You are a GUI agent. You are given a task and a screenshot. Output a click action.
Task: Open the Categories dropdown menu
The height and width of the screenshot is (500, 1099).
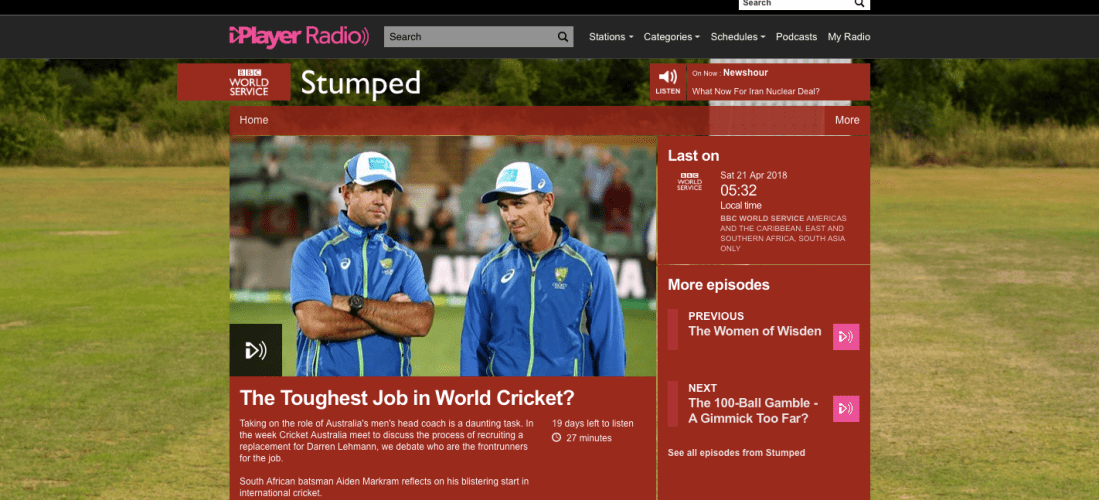[x=671, y=37]
